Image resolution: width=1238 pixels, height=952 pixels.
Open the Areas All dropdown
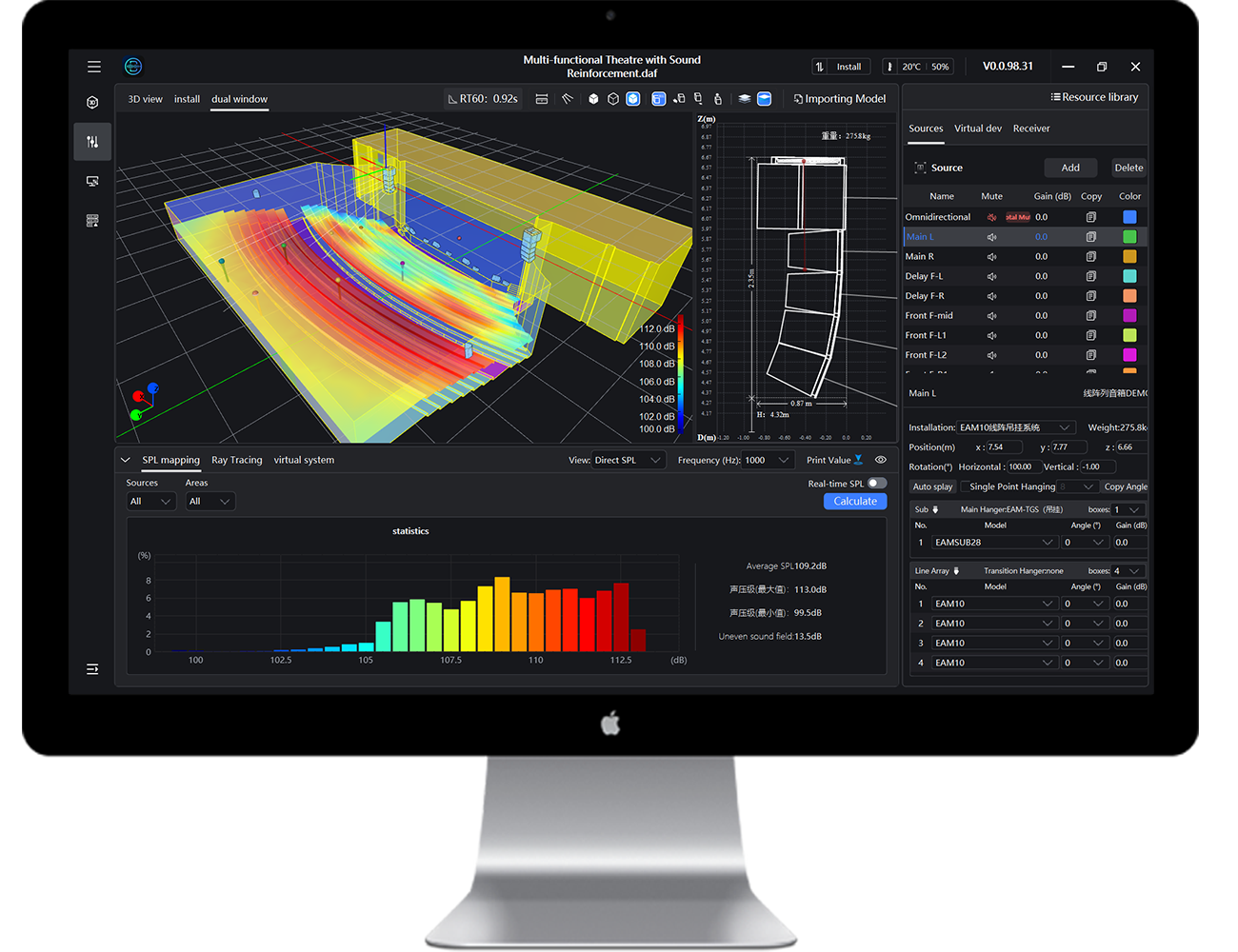coord(210,502)
